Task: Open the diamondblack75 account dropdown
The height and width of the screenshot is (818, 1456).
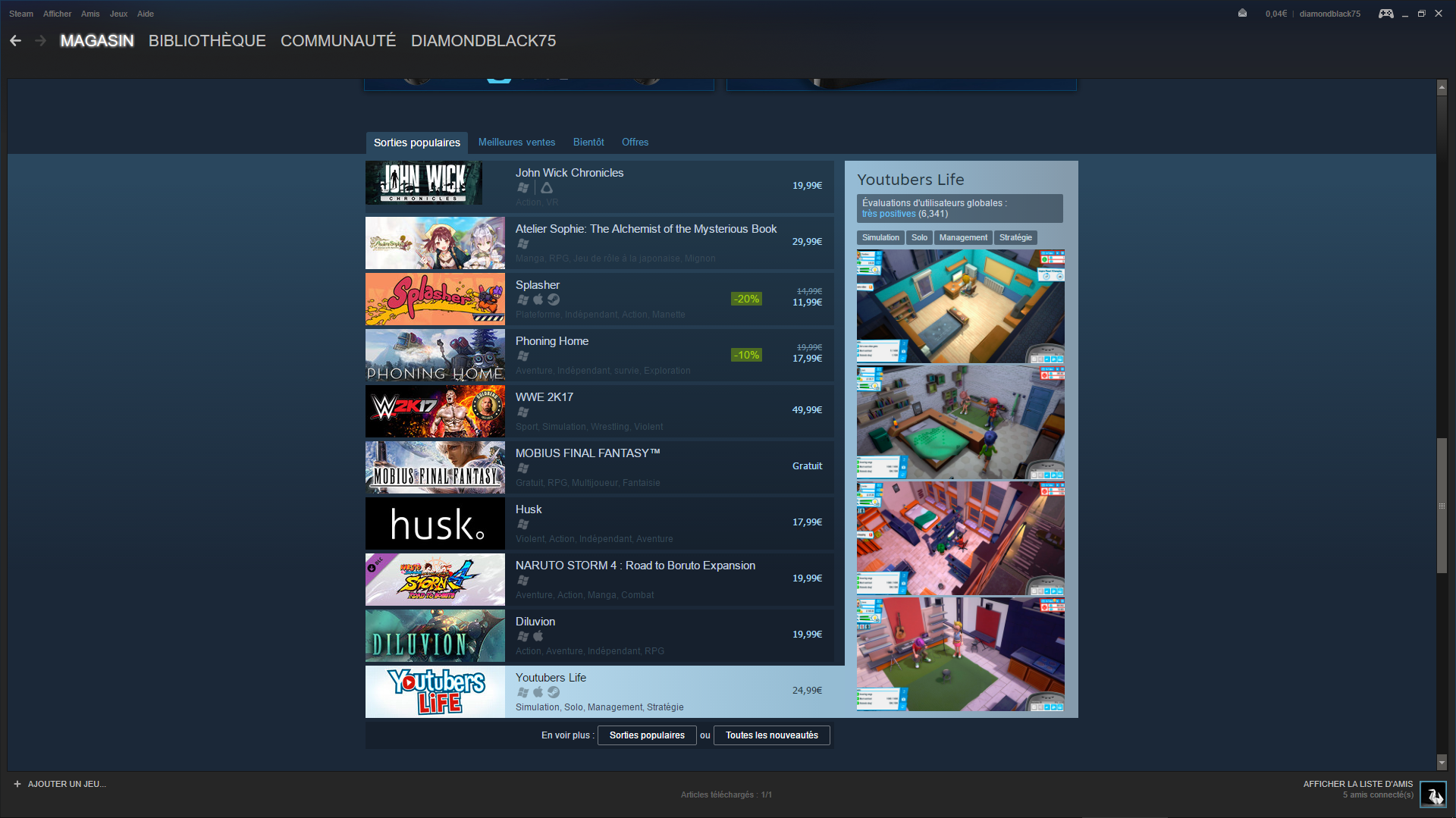Action: pyautogui.click(x=1330, y=14)
